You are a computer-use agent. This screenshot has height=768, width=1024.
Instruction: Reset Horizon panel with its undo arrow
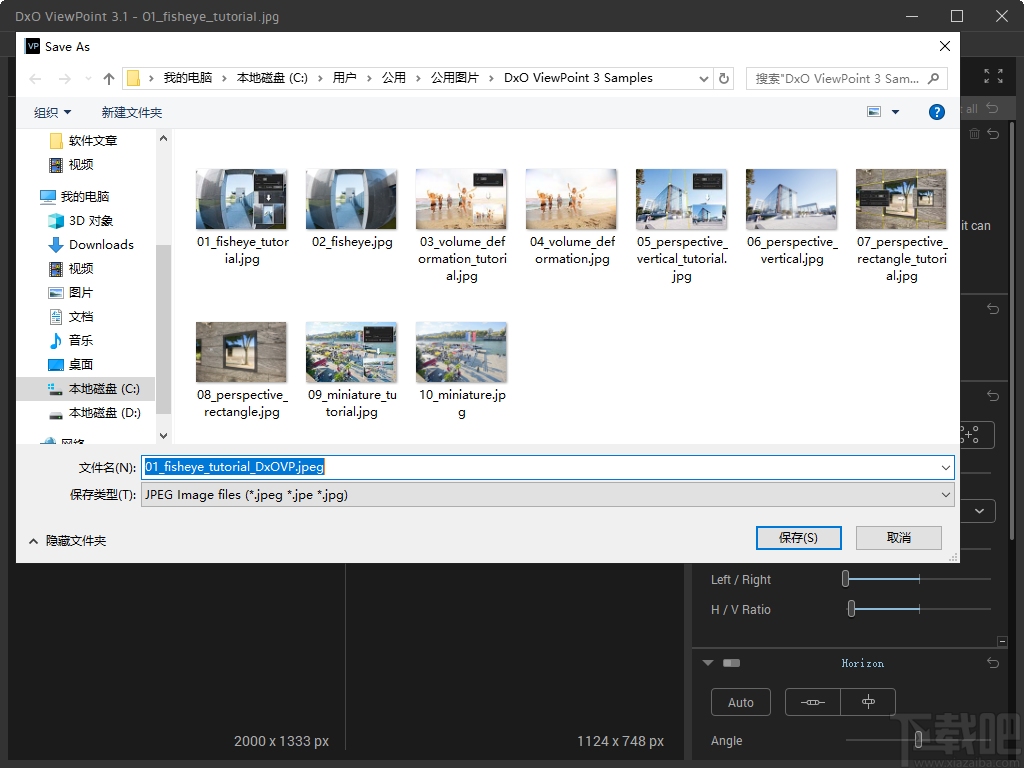point(992,663)
